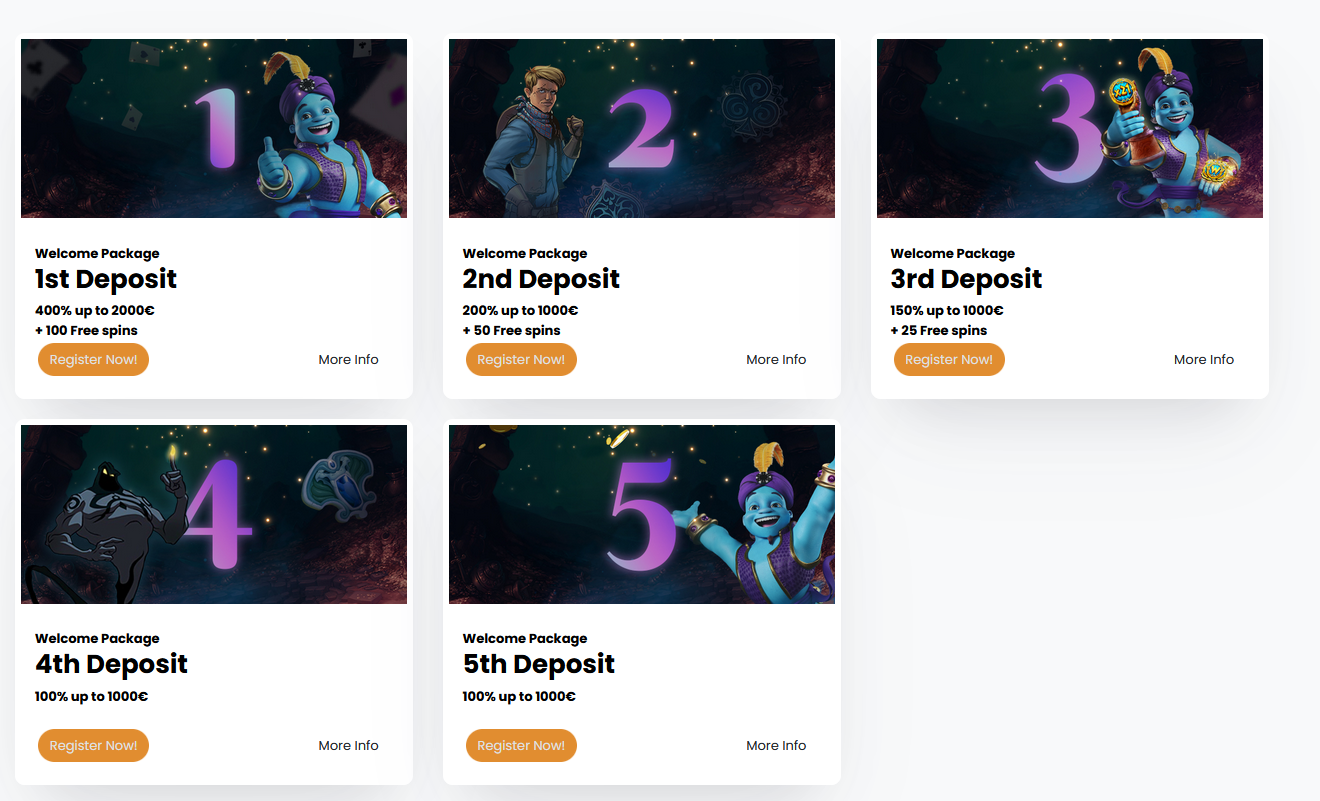Select the cheering genie banner numbered 5
This screenshot has width=1320, height=801.
coord(642,514)
